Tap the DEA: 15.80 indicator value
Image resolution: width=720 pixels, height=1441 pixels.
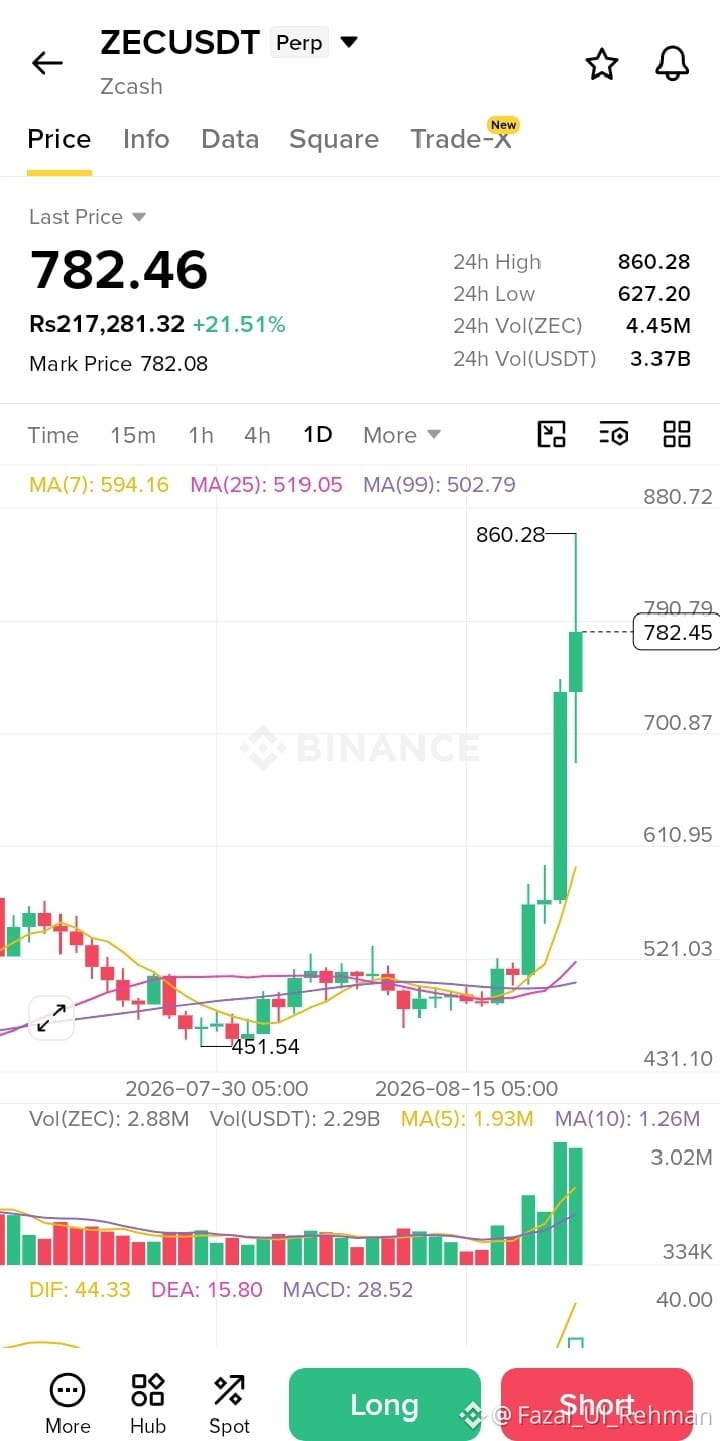coord(207,1290)
